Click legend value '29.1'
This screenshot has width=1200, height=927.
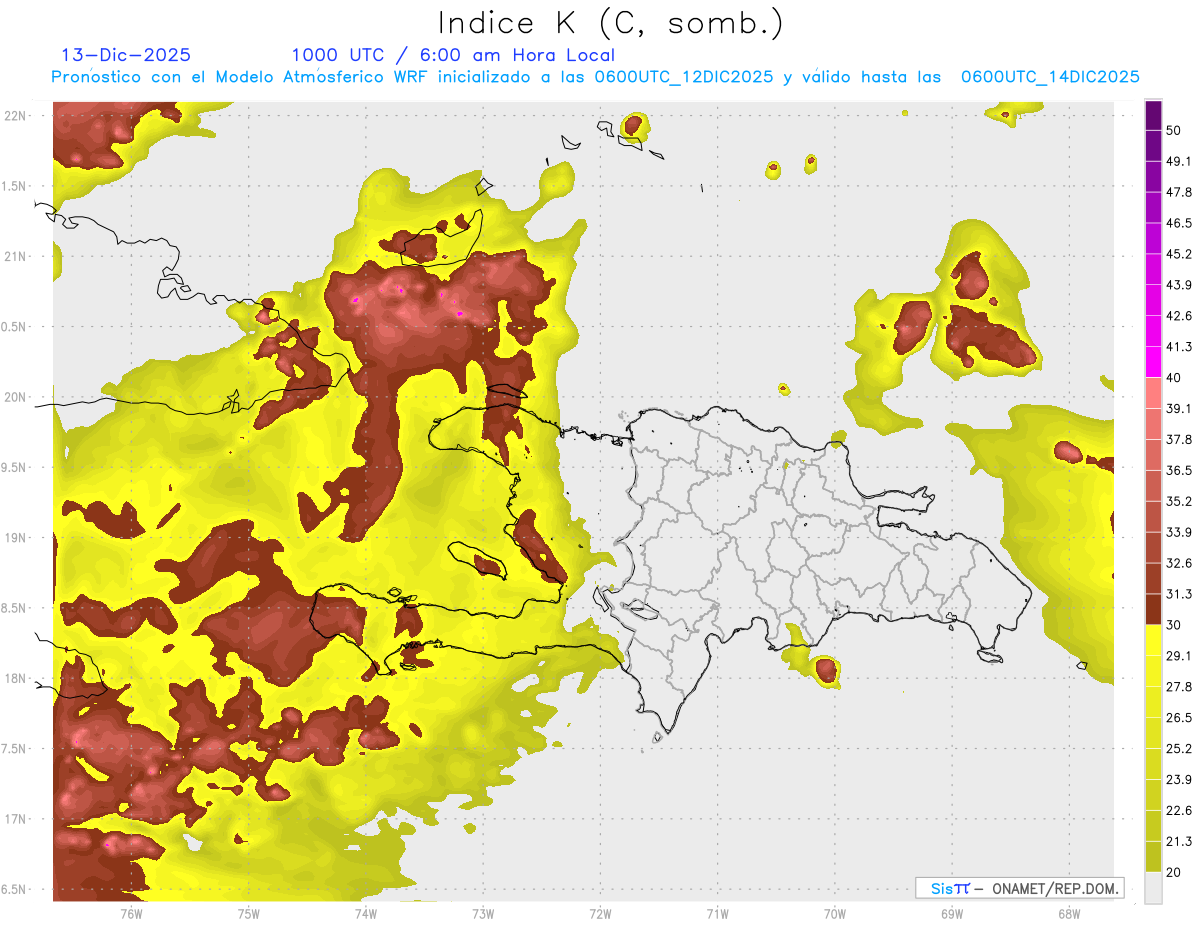pyautogui.click(x=1178, y=656)
